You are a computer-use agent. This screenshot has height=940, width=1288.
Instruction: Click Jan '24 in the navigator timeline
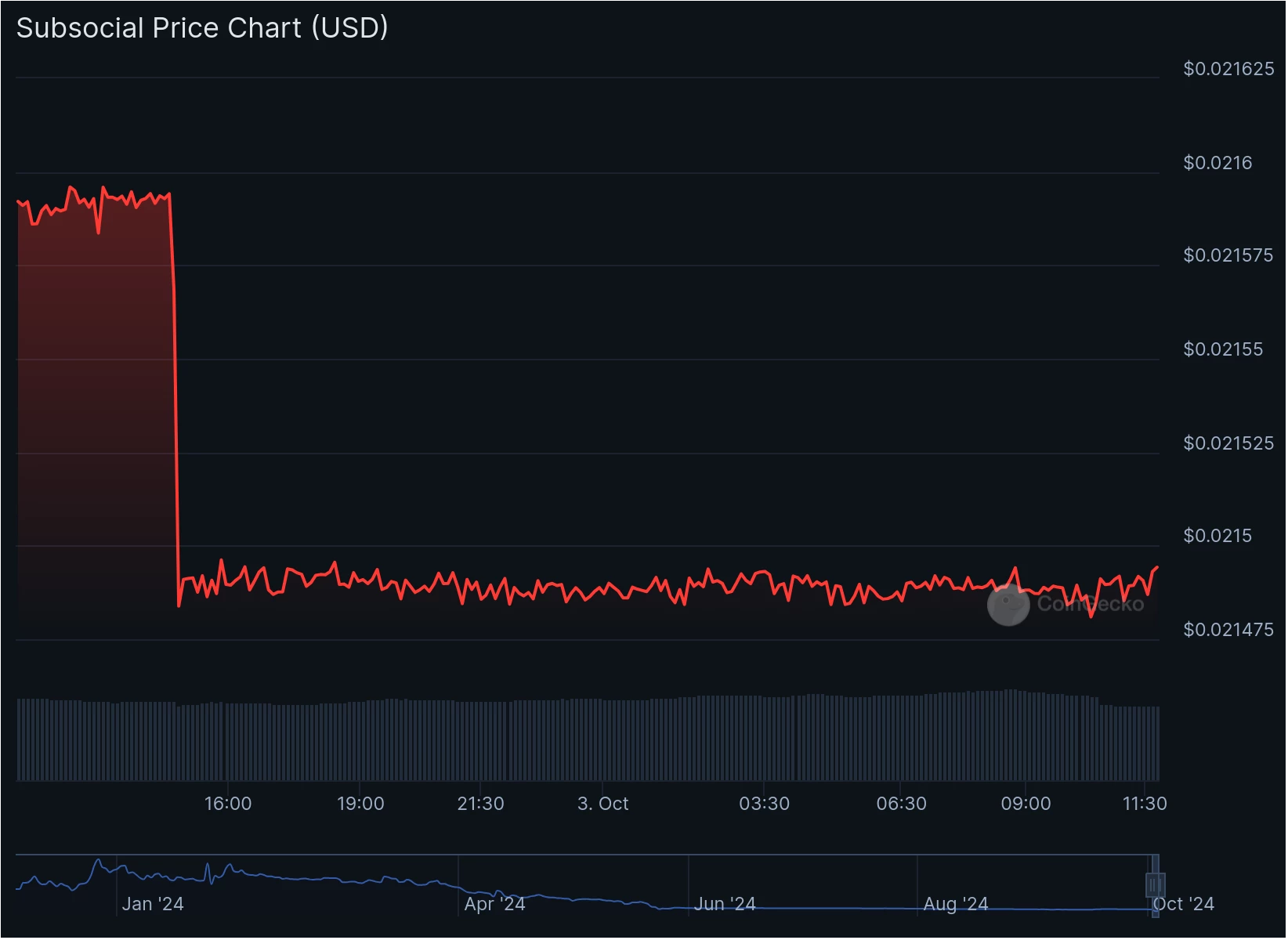pyautogui.click(x=153, y=904)
